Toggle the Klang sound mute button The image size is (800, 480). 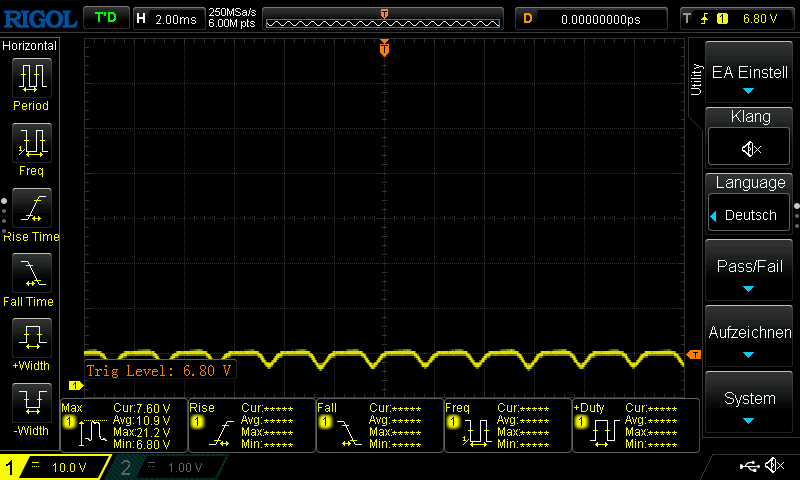coord(750,148)
